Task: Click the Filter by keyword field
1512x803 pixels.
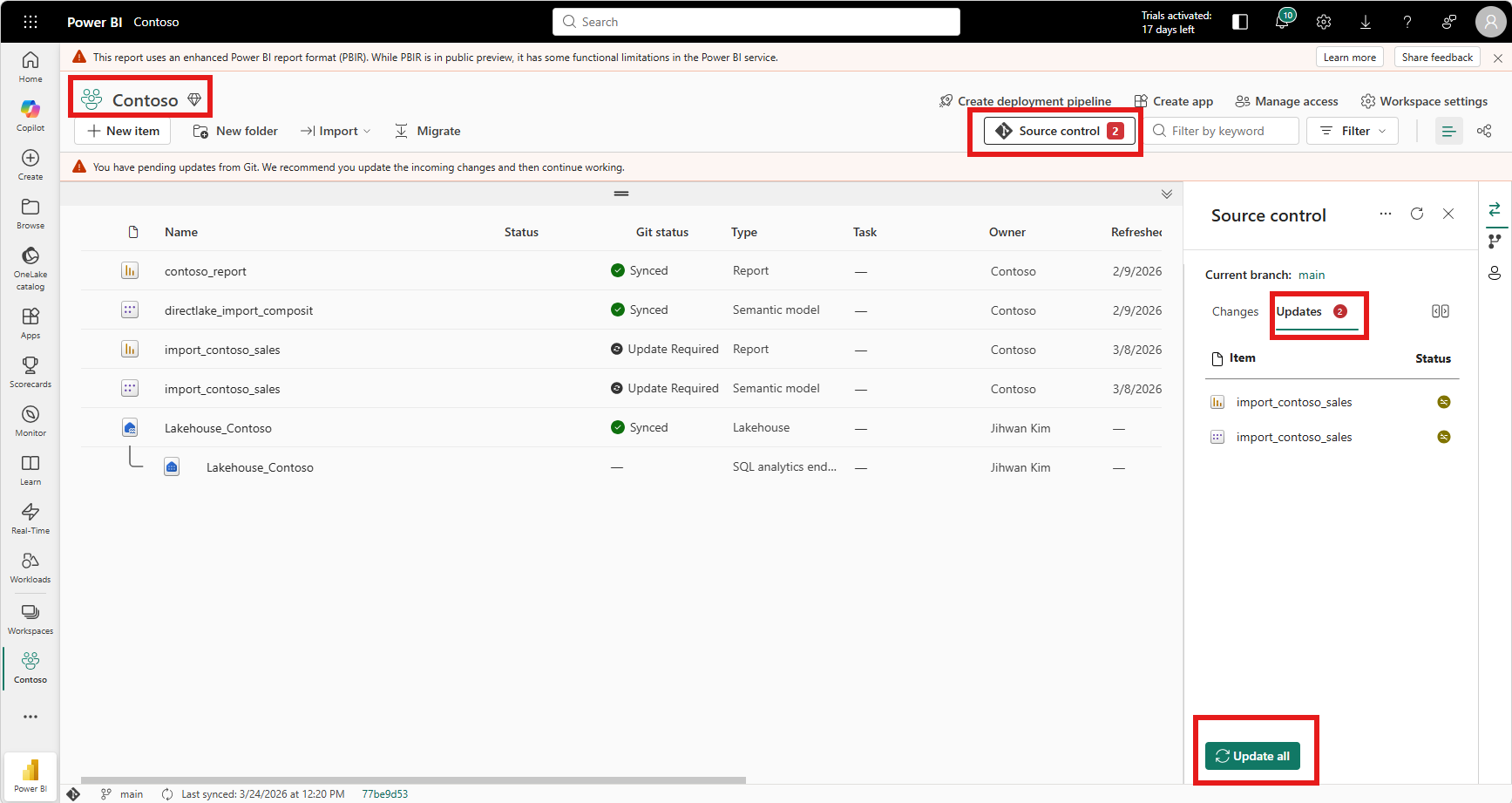Action: point(1221,131)
